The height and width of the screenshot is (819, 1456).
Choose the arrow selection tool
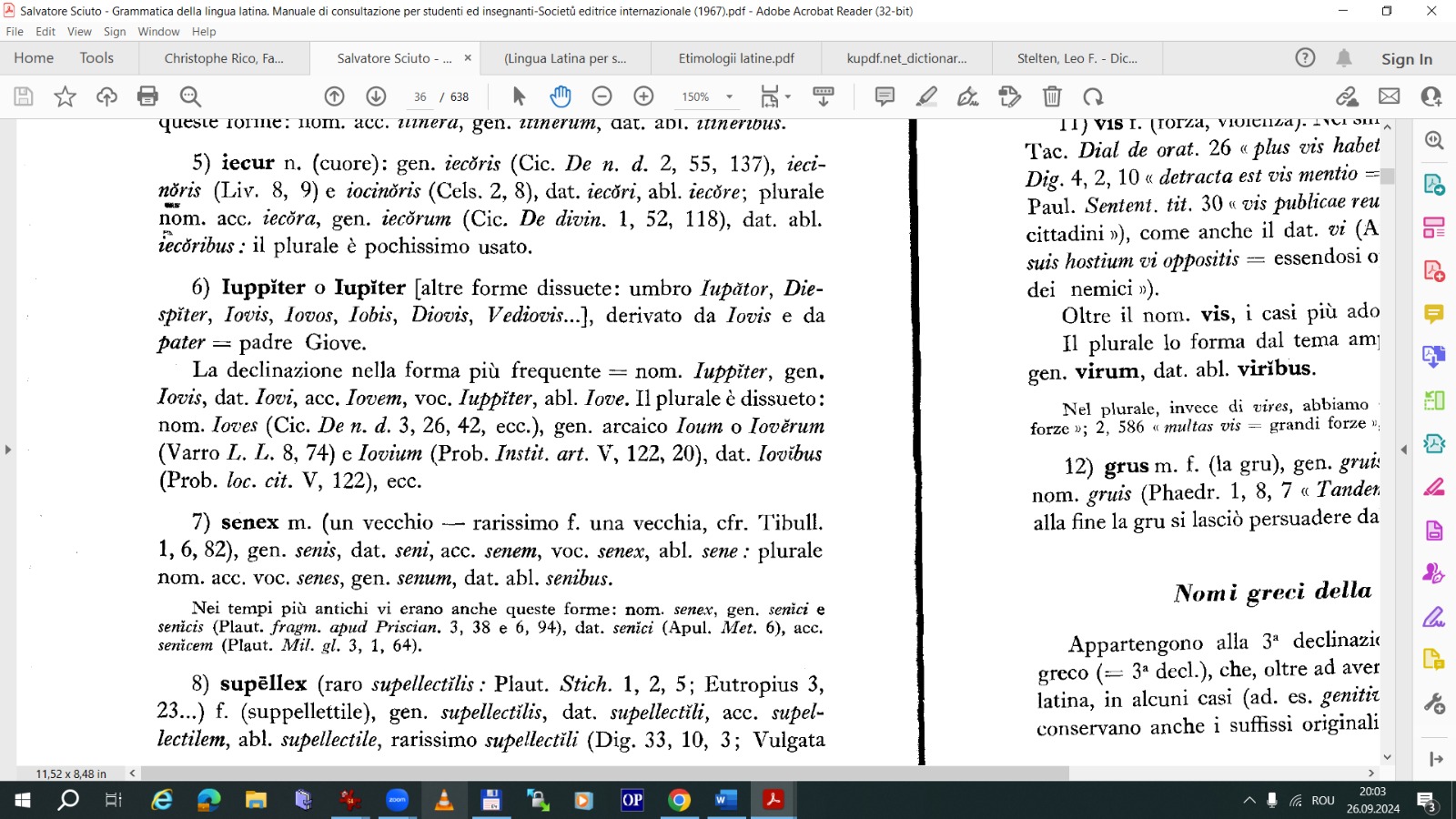519,96
